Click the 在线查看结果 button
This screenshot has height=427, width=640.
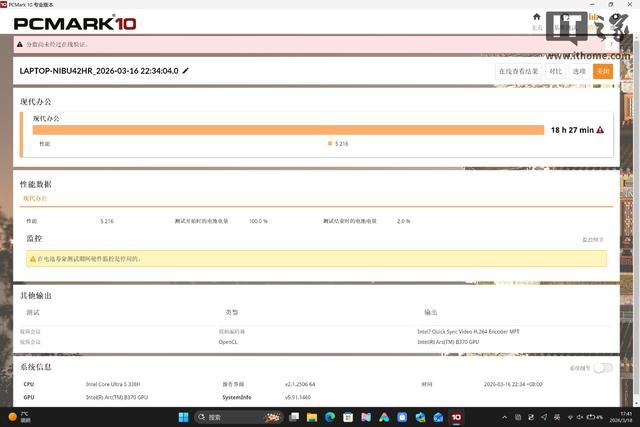(x=518, y=71)
